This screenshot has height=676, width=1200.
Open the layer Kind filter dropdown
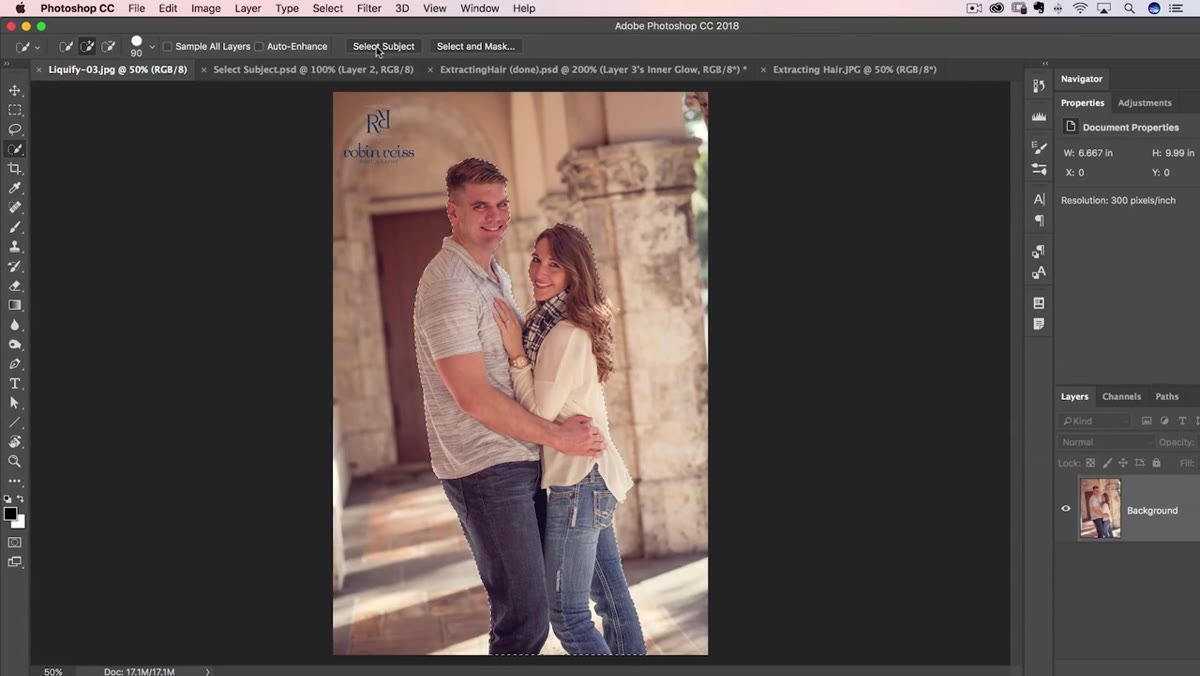coord(1096,421)
